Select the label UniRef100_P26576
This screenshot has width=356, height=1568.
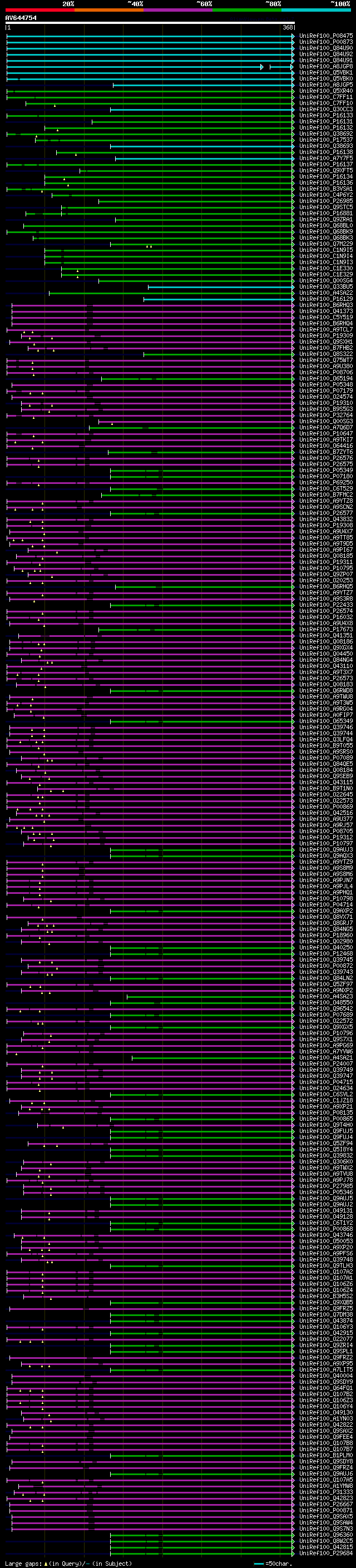[325, 458]
